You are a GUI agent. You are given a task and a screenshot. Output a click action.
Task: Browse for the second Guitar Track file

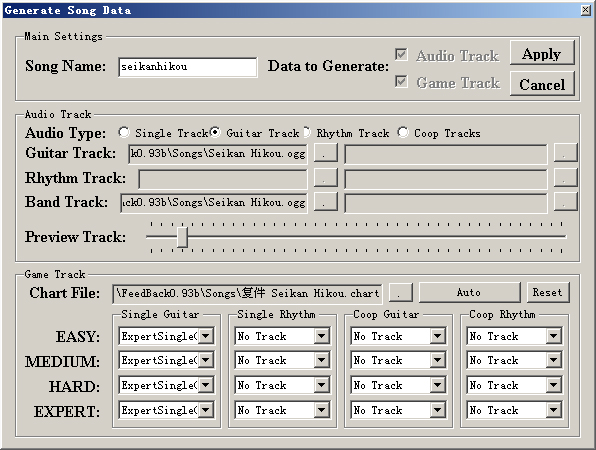point(566,153)
